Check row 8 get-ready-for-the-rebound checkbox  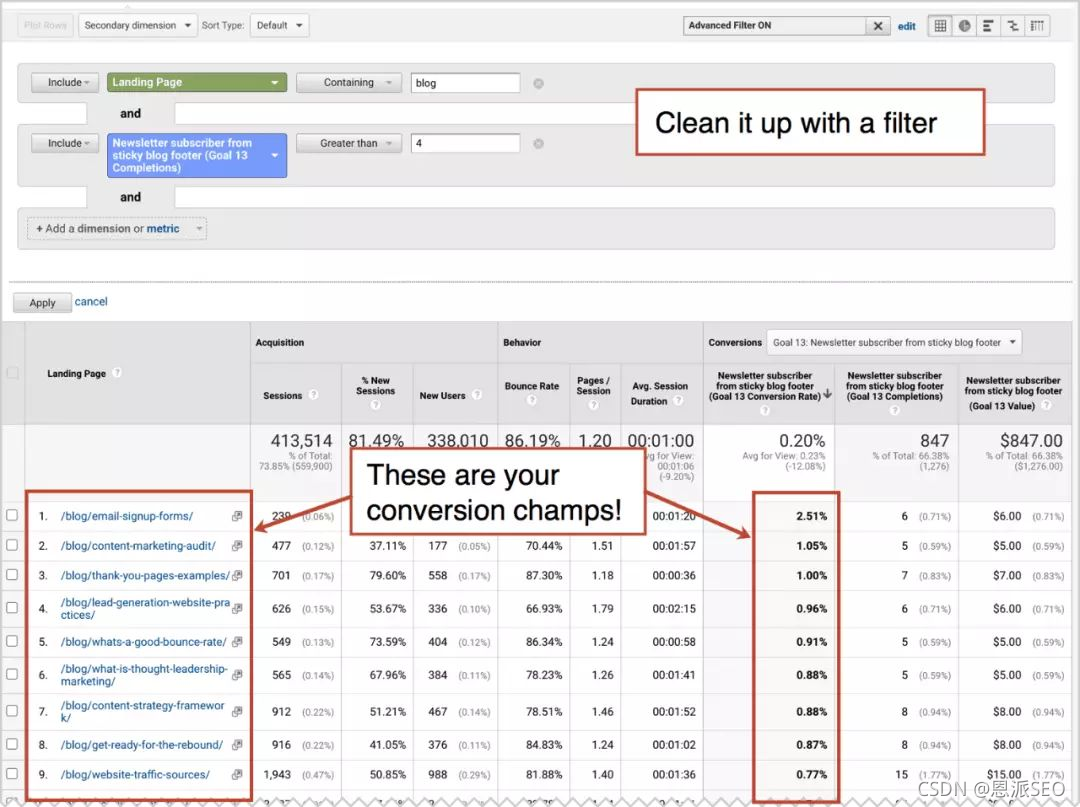coord(12,744)
